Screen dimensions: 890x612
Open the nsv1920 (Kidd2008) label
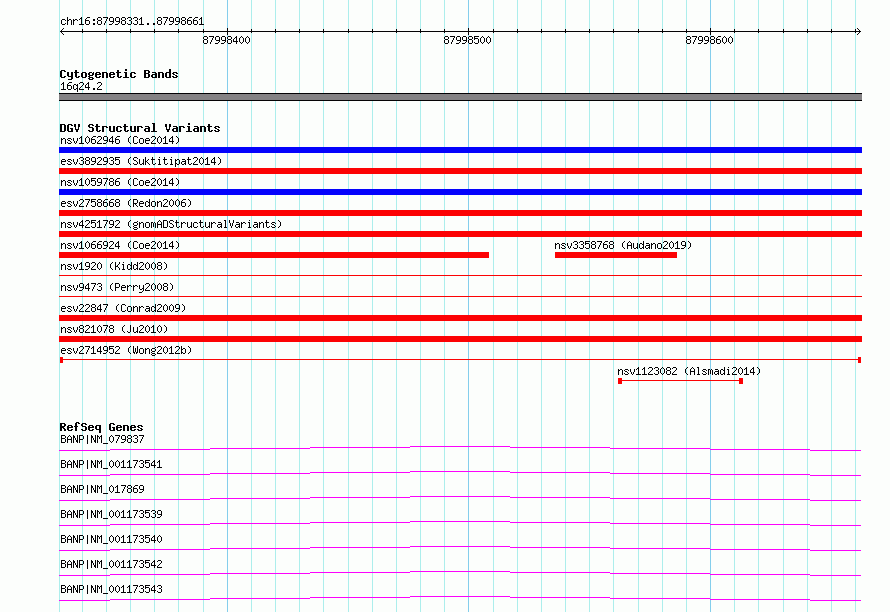coord(114,266)
